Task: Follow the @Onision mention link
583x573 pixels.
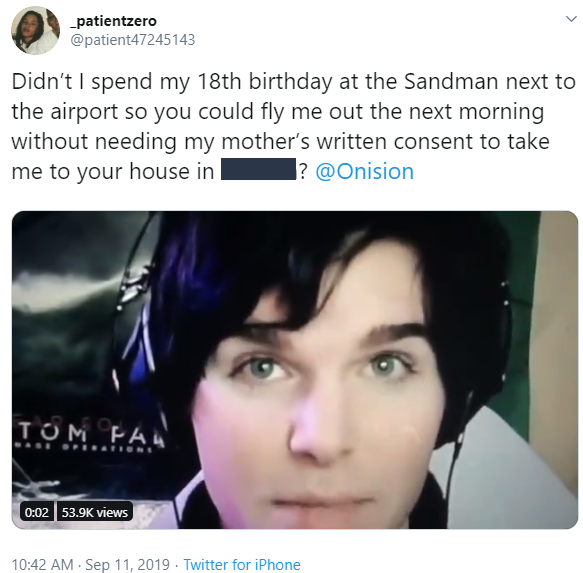Action: click(x=364, y=172)
